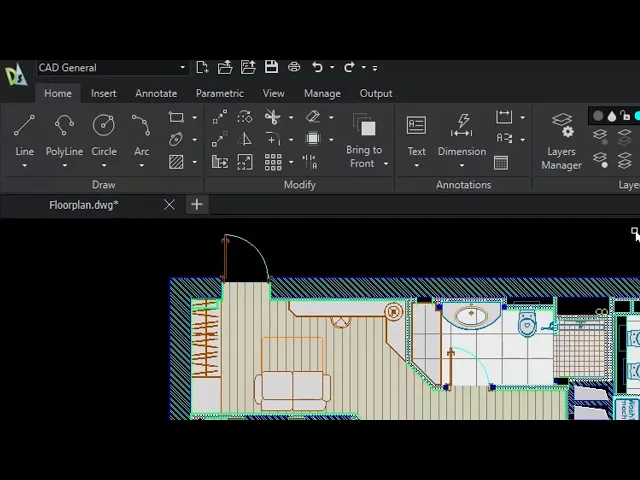Open the quick access customize dropdown
640x480 pixels.
click(x=375, y=68)
